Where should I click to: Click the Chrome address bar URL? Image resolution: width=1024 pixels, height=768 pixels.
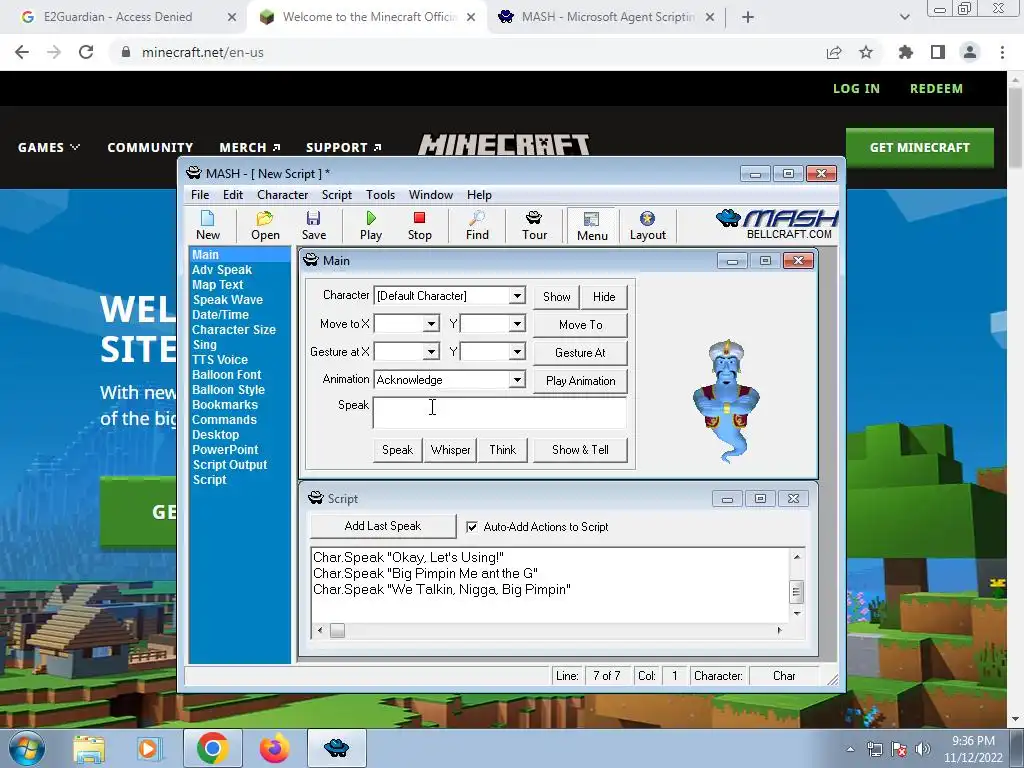203,52
